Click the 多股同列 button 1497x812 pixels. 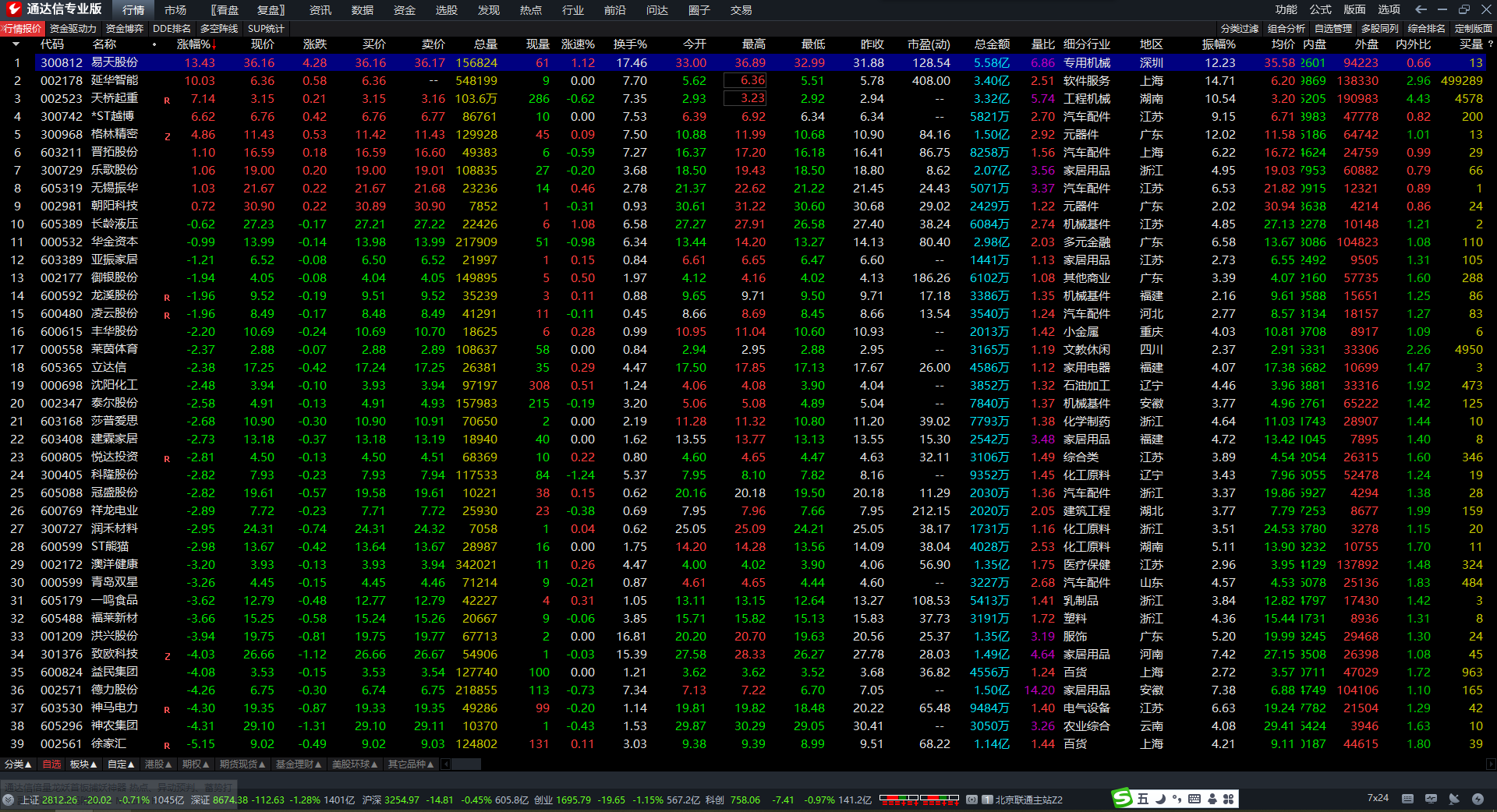point(1380,28)
